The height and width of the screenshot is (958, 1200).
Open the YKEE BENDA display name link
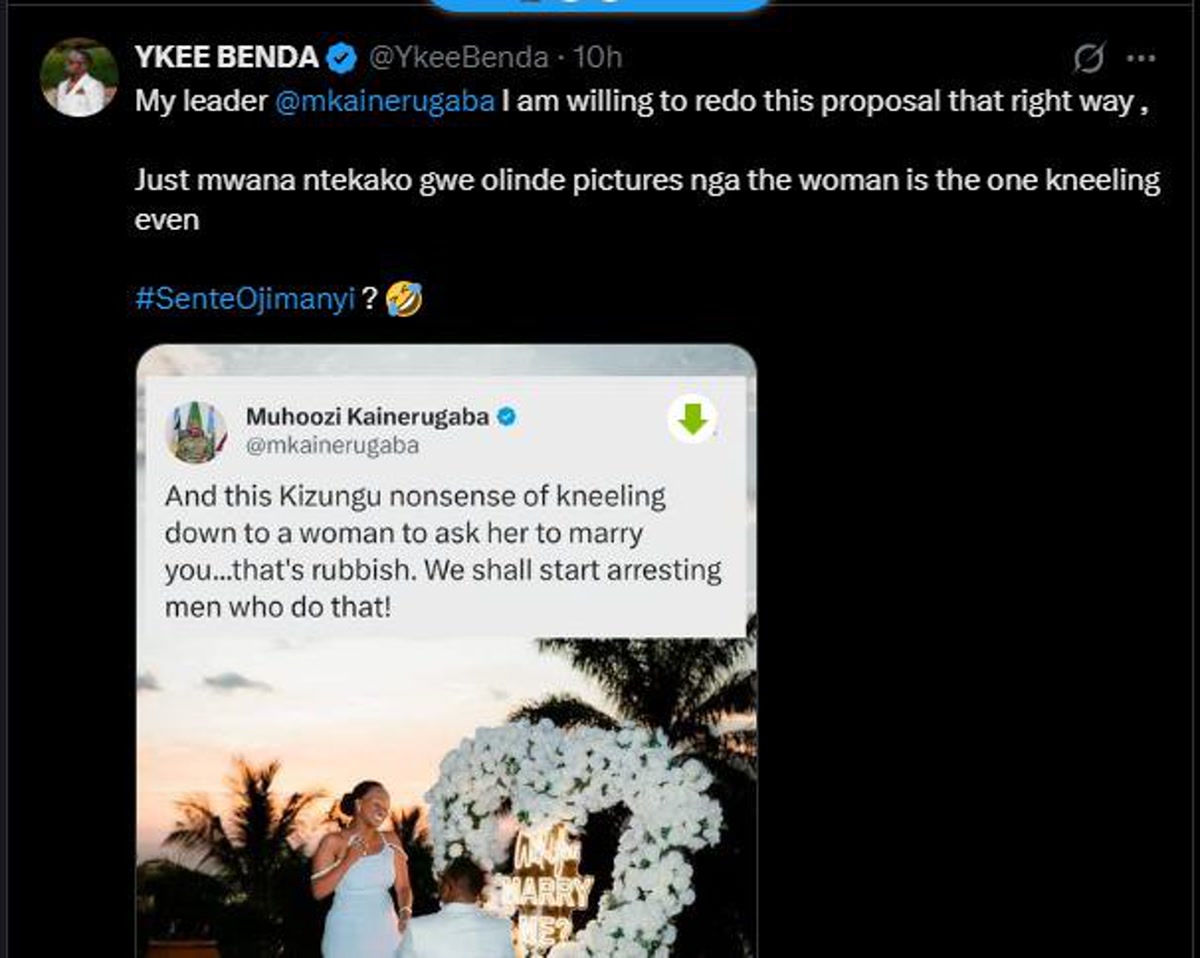pyautogui.click(x=226, y=58)
